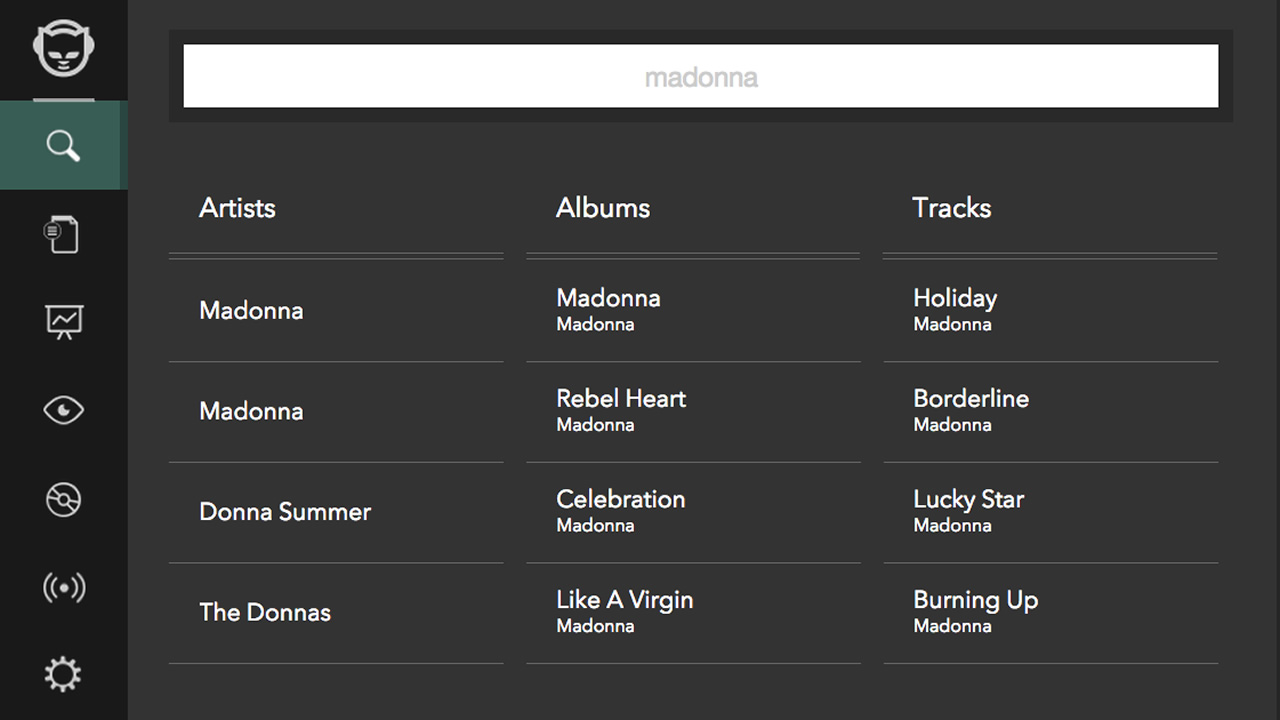Open the first Madonna artist result
1280x720 pixels.
pyautogui.click(x=251, y=311)
